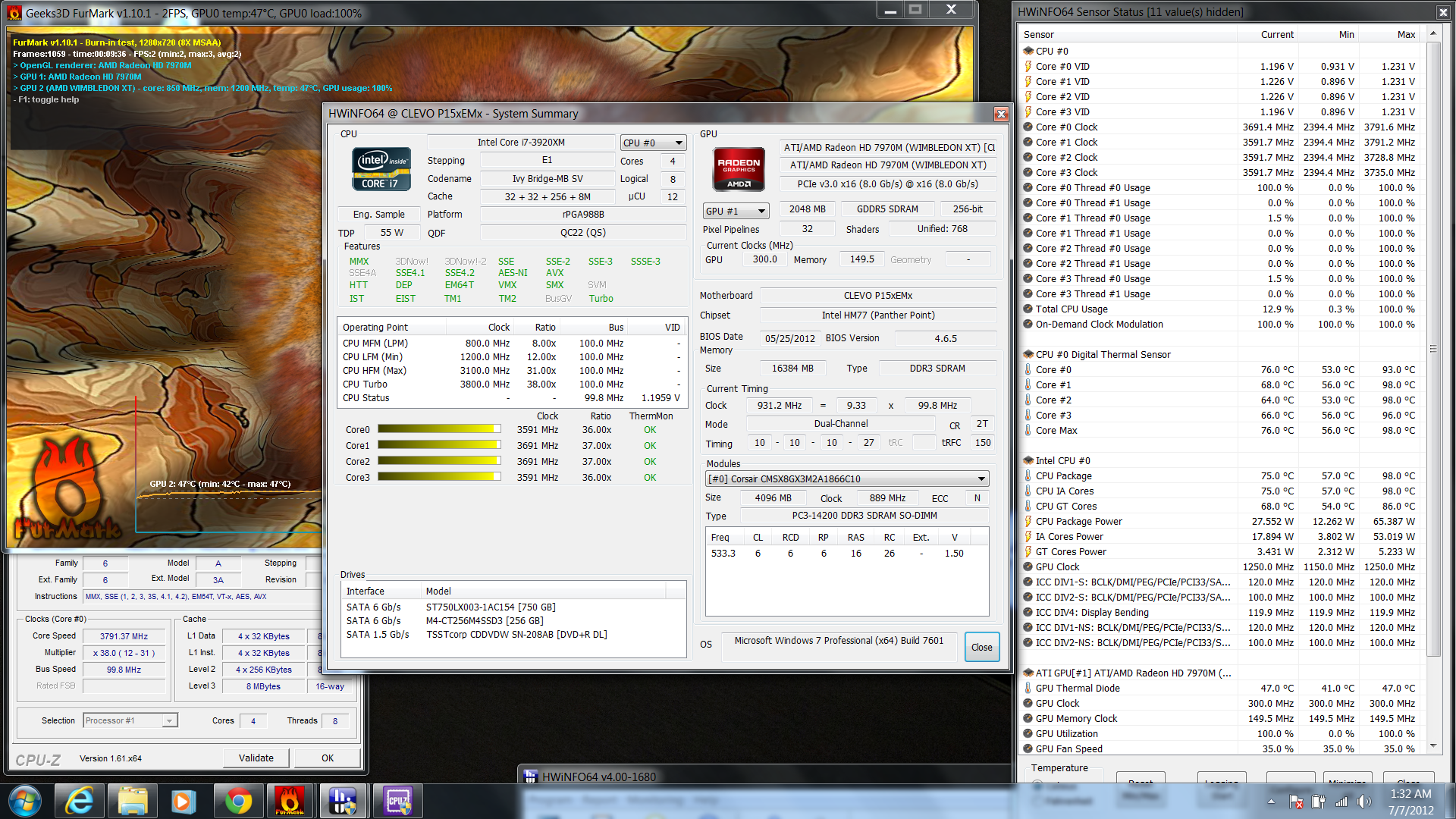Click the gauge icon next to GPU Fan Speed
1456x819 pixels.
point(1028,748)
